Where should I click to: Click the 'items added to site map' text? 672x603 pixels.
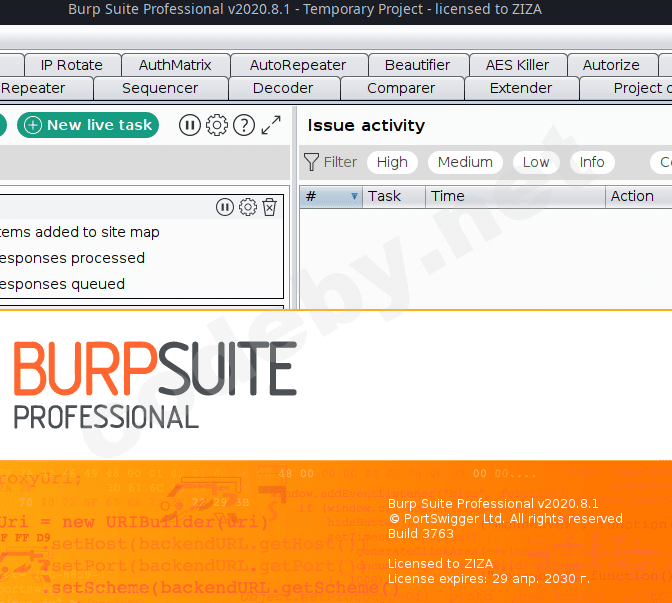pyautogui.click(x=80, y=232)
